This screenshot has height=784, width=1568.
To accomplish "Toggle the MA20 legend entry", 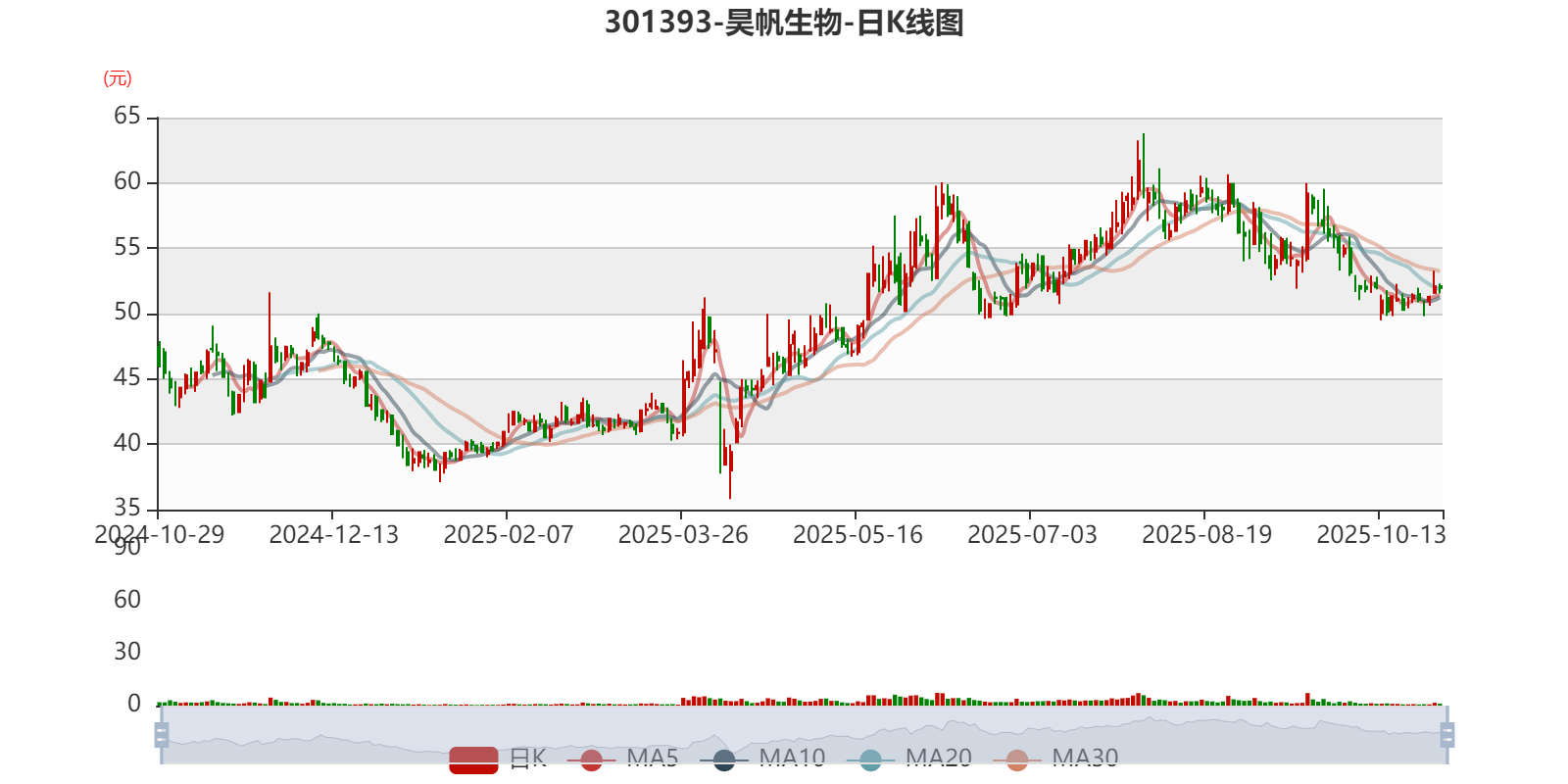I will coord(909,759).
